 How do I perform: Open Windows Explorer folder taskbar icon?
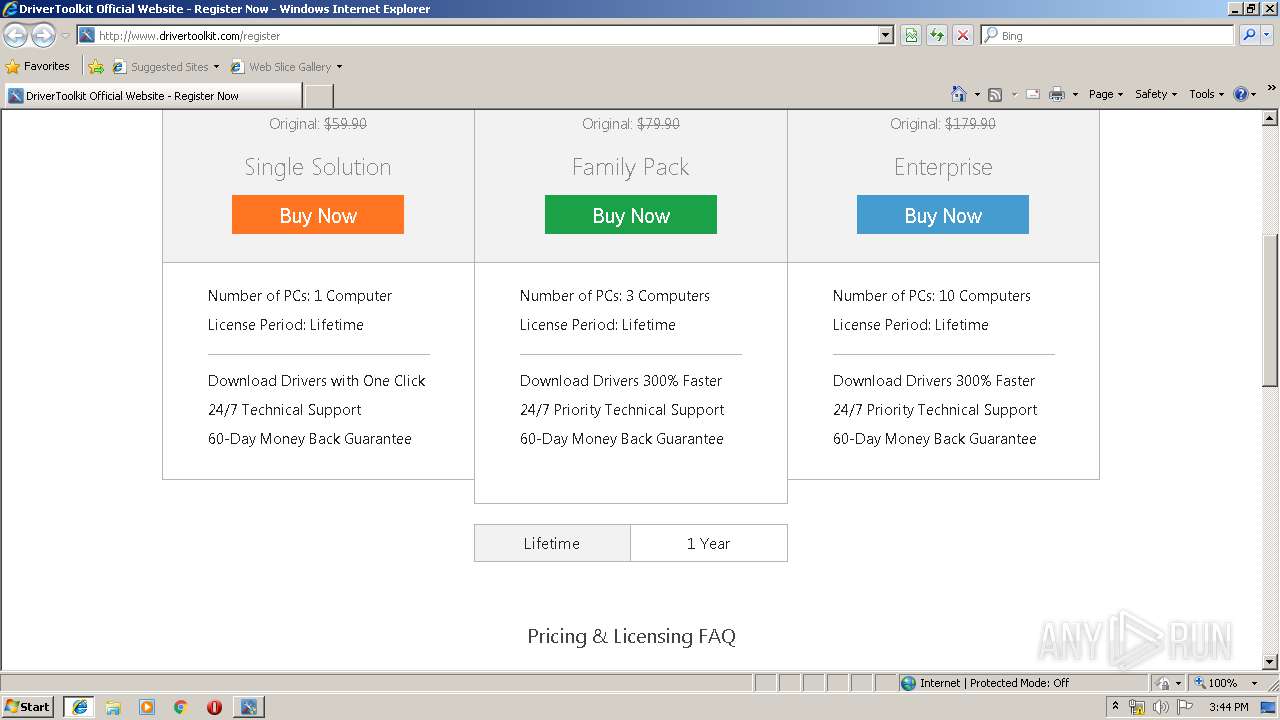click(113, 707)
